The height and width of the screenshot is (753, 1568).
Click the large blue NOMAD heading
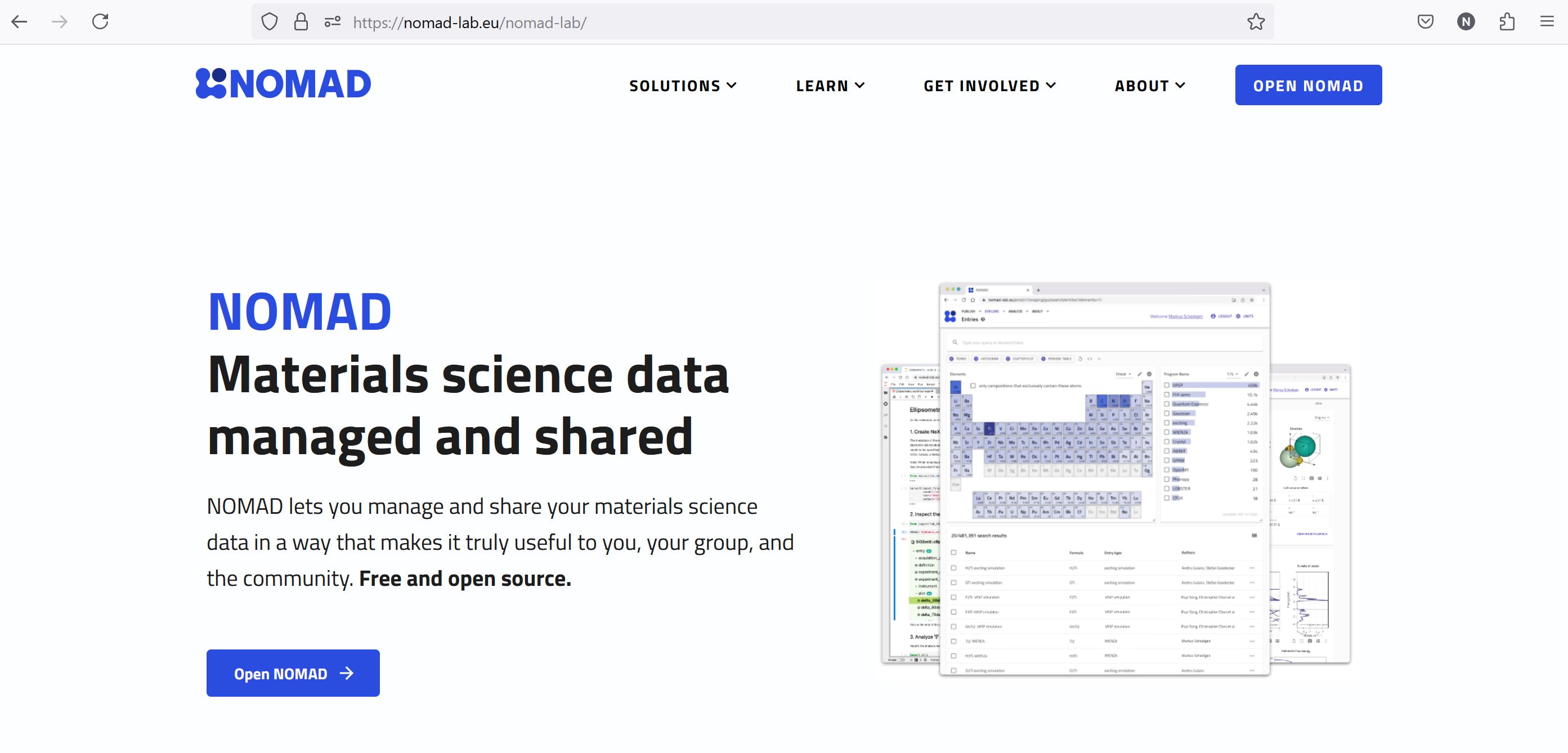299,312
